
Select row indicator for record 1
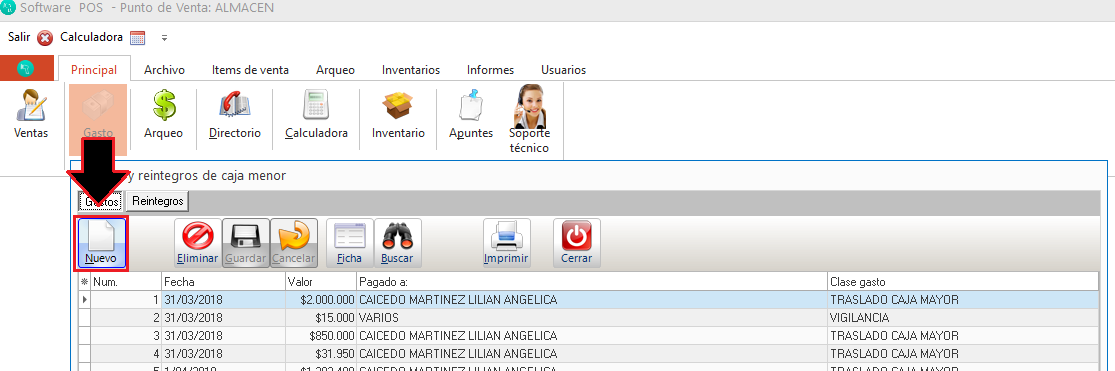(x=85, y=300)
